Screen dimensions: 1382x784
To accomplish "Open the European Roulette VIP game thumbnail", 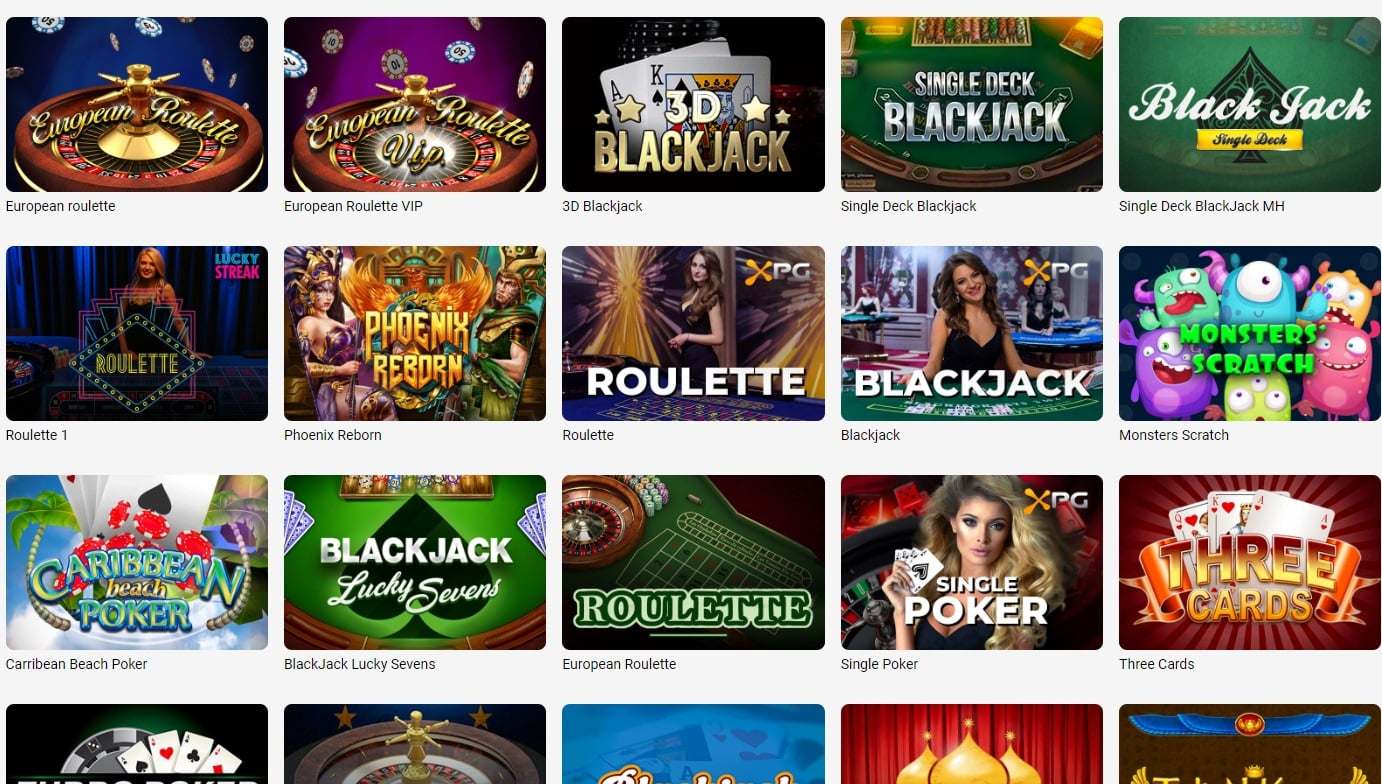I will click(x=415, y=104).
